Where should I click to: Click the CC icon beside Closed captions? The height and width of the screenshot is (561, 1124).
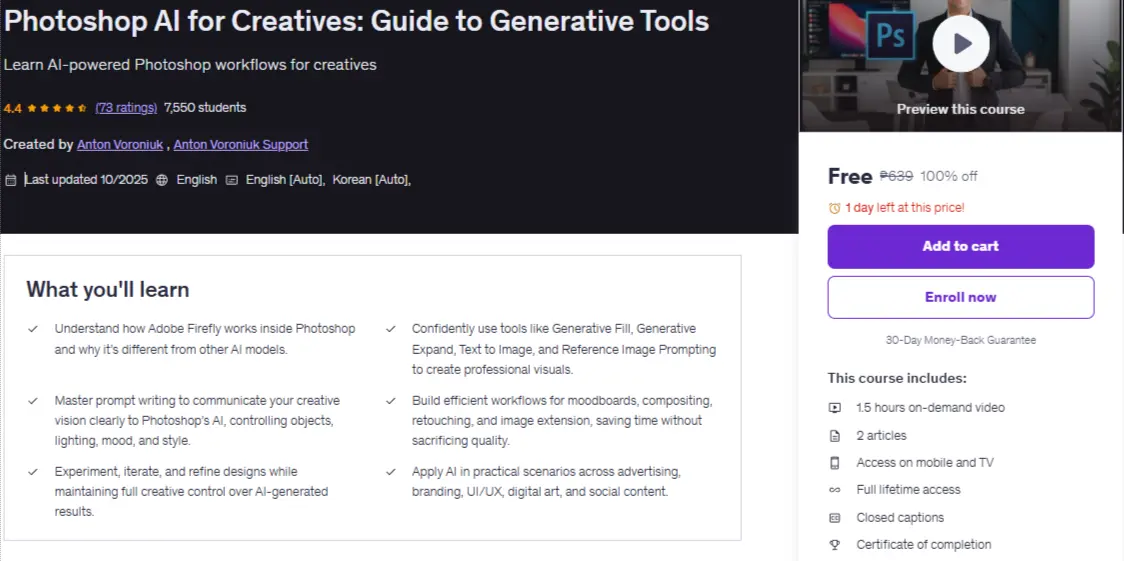pyautogui.click(x=834, y=517)
